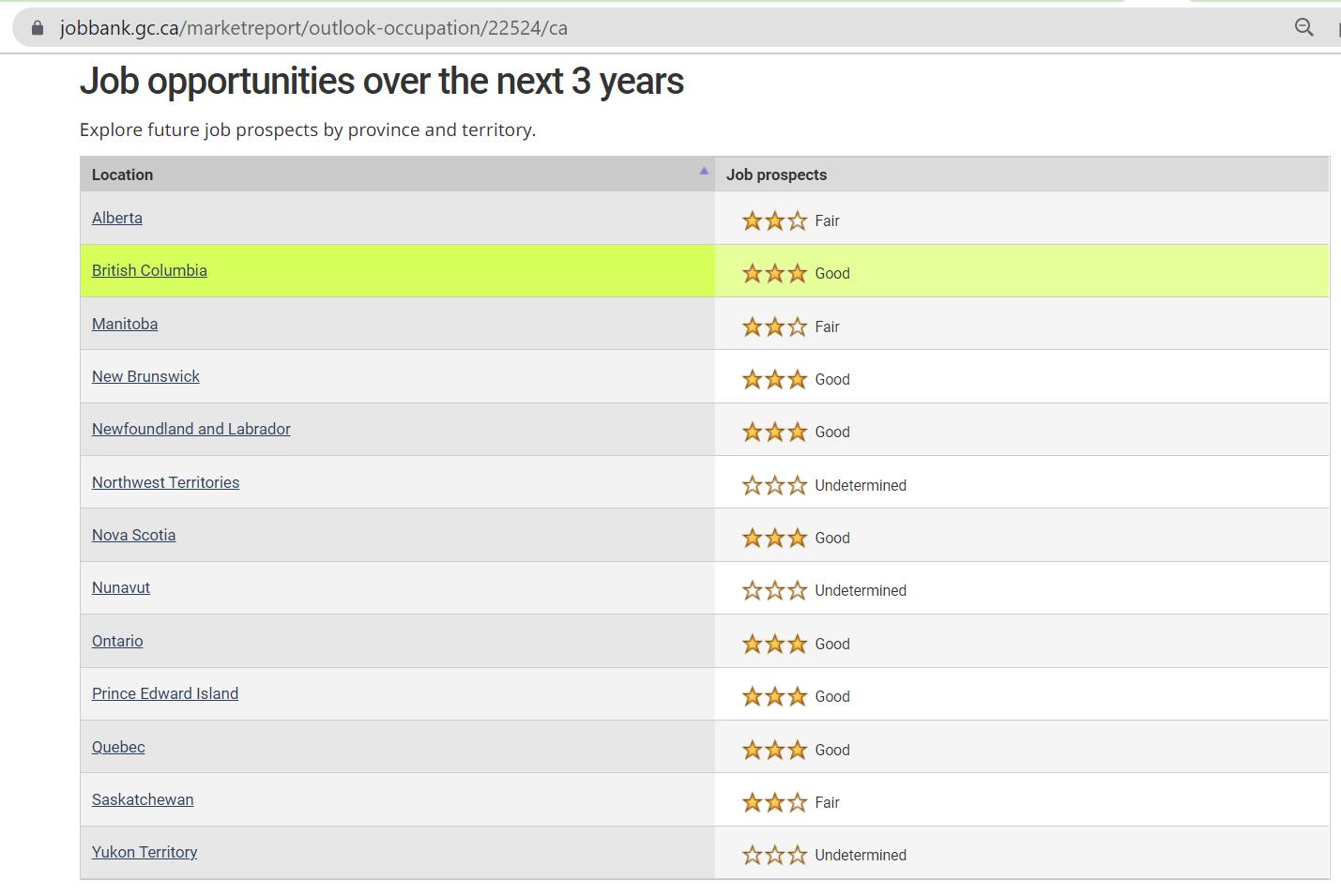1341x896 pixels.
Task: Open the British Columbia link
Action: pos(149,270)
